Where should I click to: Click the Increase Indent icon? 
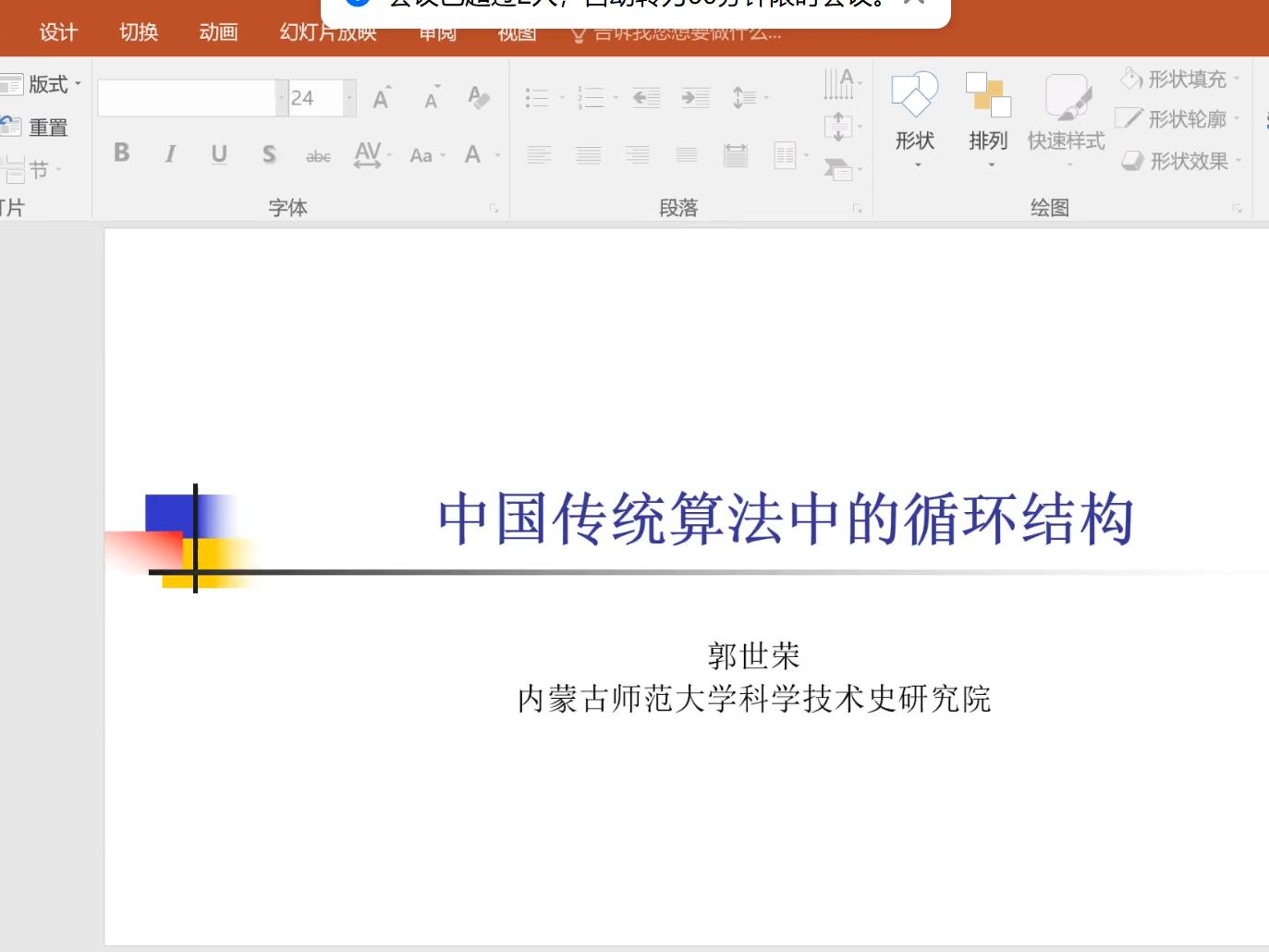[695, 97]
